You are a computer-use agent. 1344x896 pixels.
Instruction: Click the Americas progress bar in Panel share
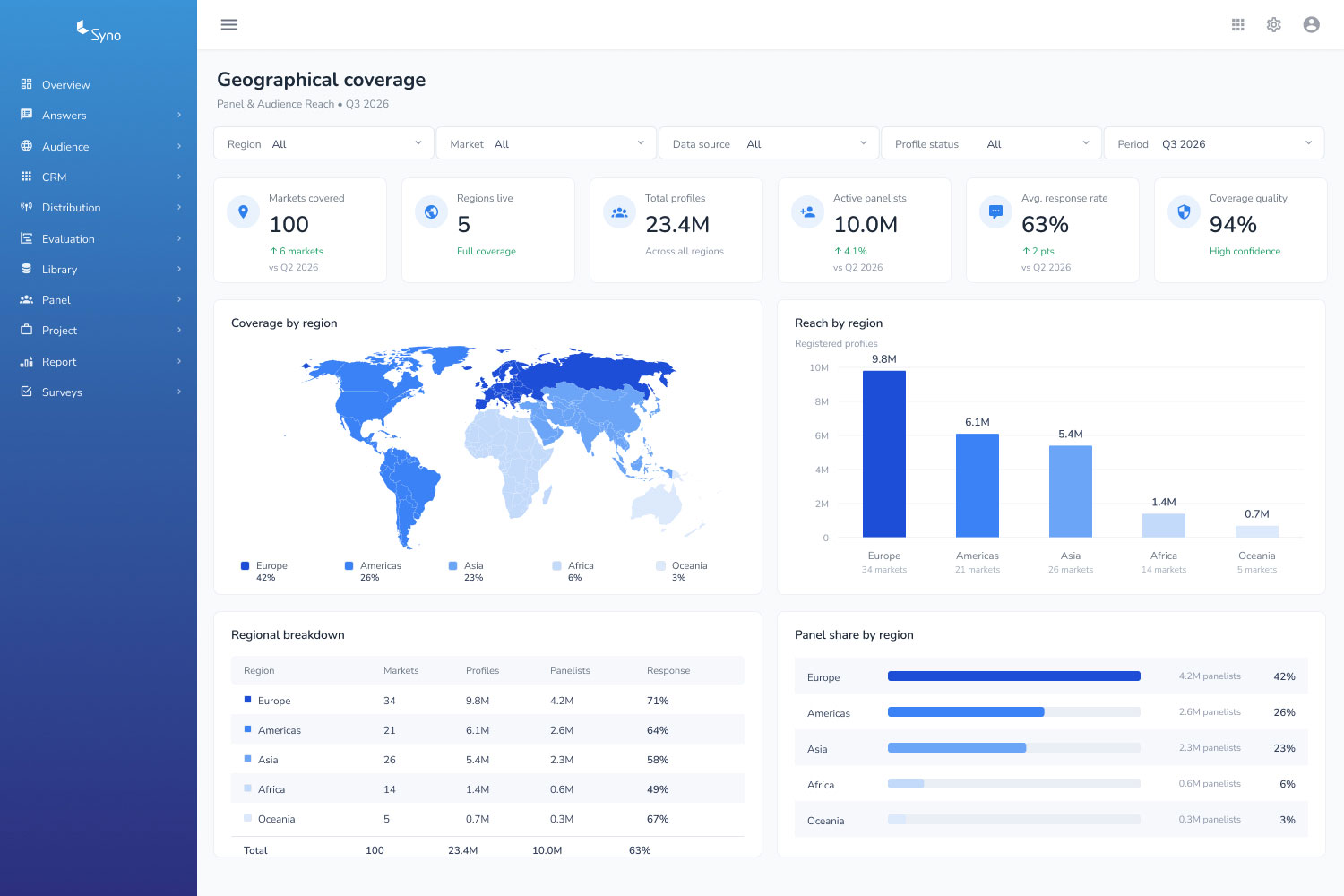tap(1014, 712)
